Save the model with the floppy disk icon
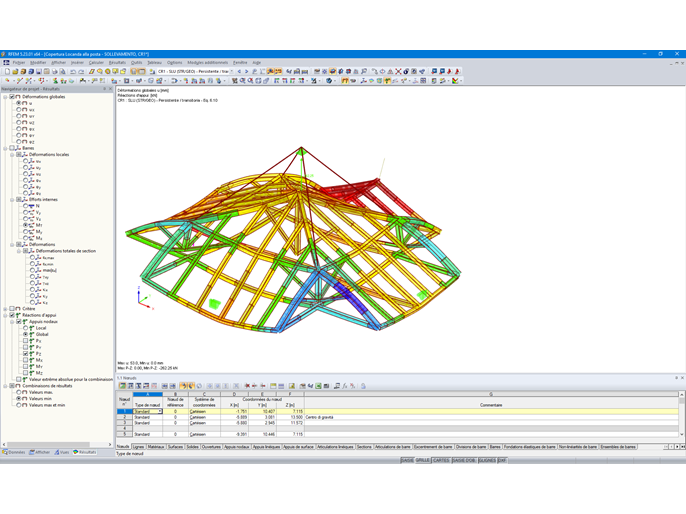This screenshot has width=686, height=514. 38,71
